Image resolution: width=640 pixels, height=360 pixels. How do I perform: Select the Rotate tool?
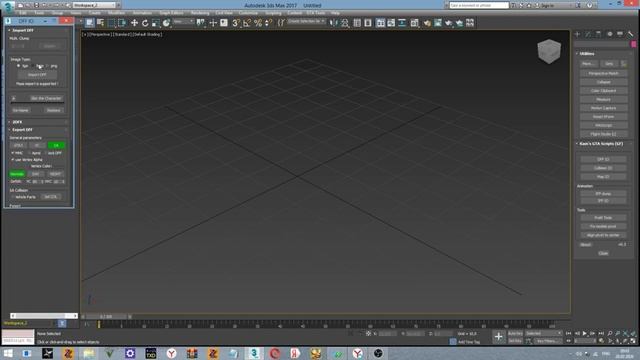coord(145,23)
